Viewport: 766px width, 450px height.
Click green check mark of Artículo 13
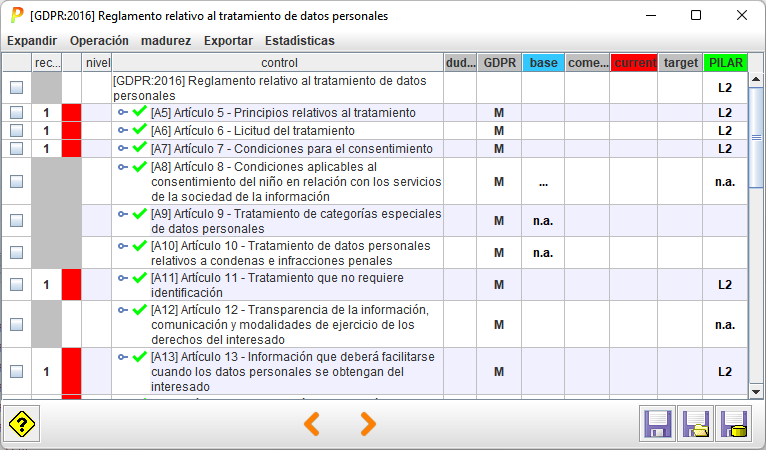140,356
